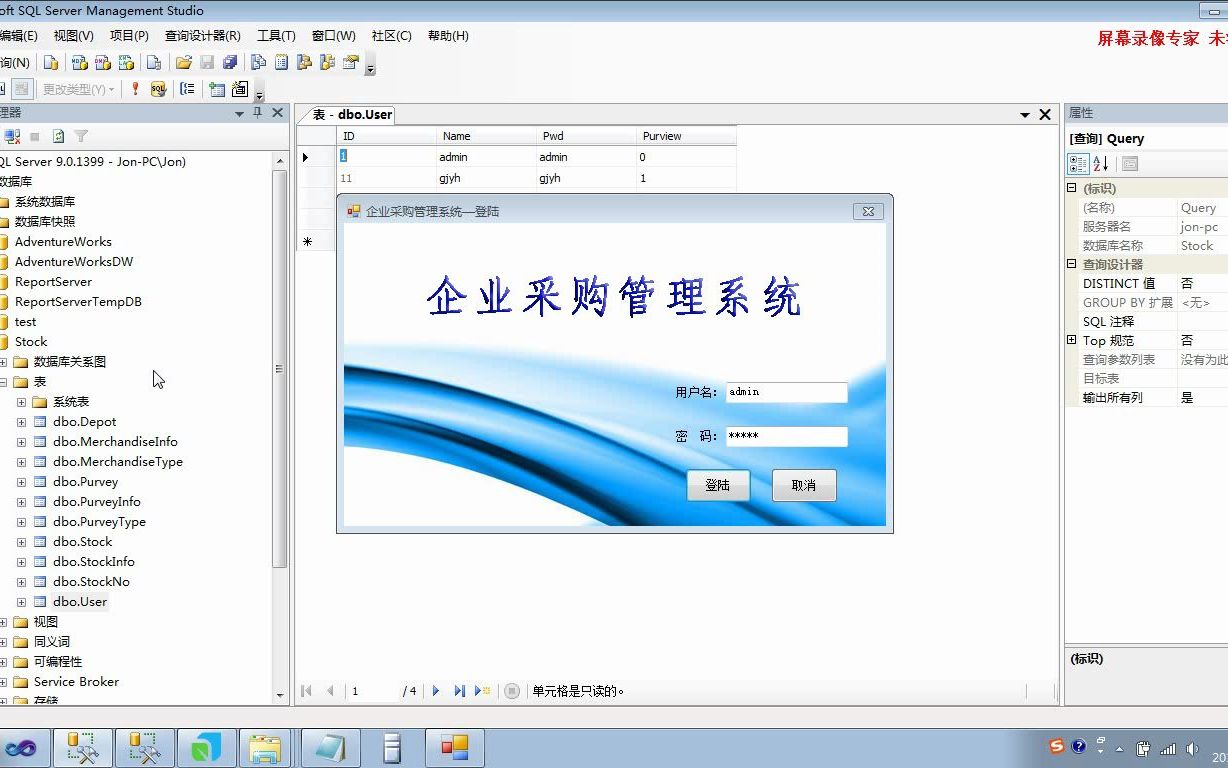Expand the dbo.User tree node

pyautogui.click(x=21, y=601)
